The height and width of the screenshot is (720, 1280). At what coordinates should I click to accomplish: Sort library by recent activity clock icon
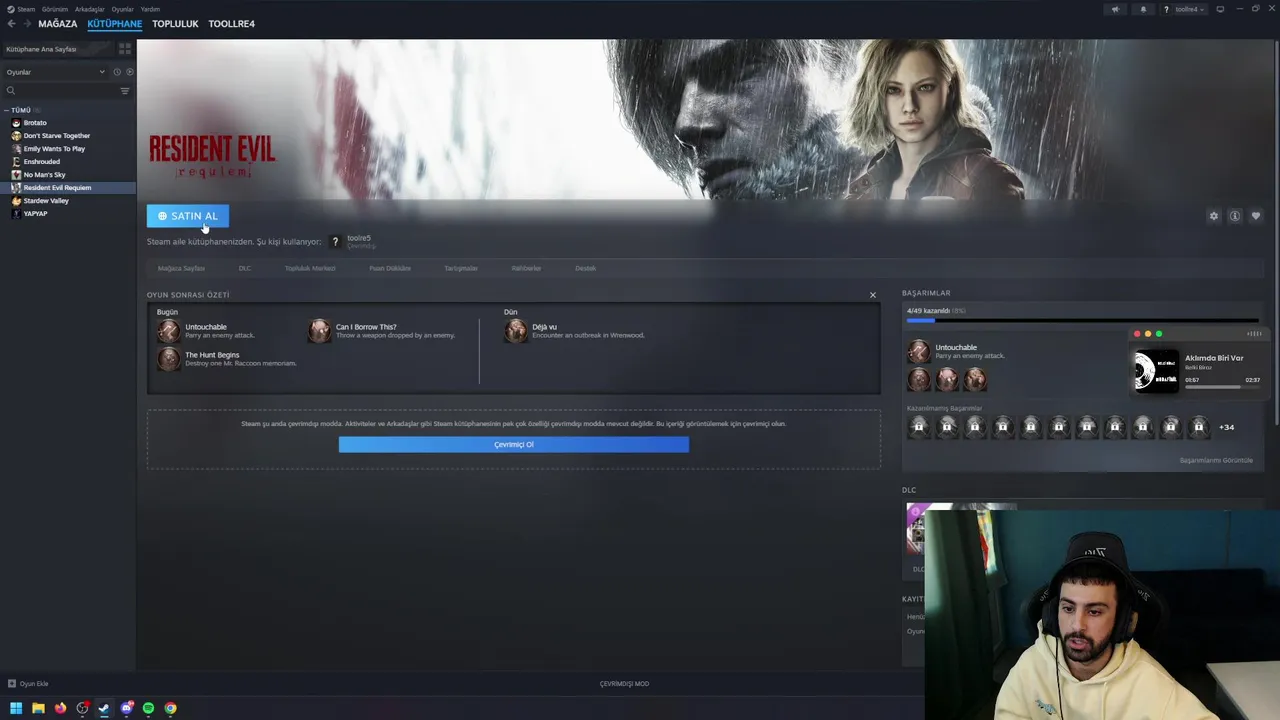click(117, 72)
